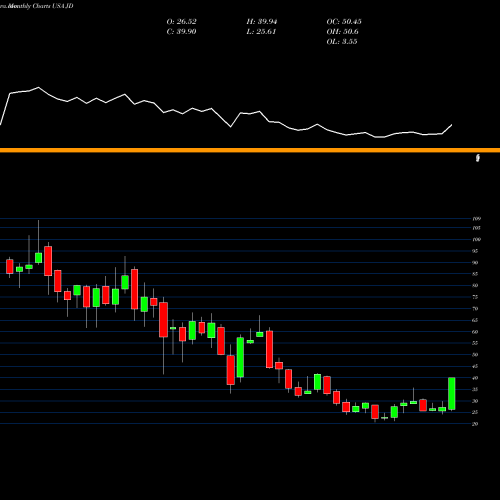Click the 60 price axis label
Image resolution: width=500 pixels, height=500 pixels.
tap(475, 332)
